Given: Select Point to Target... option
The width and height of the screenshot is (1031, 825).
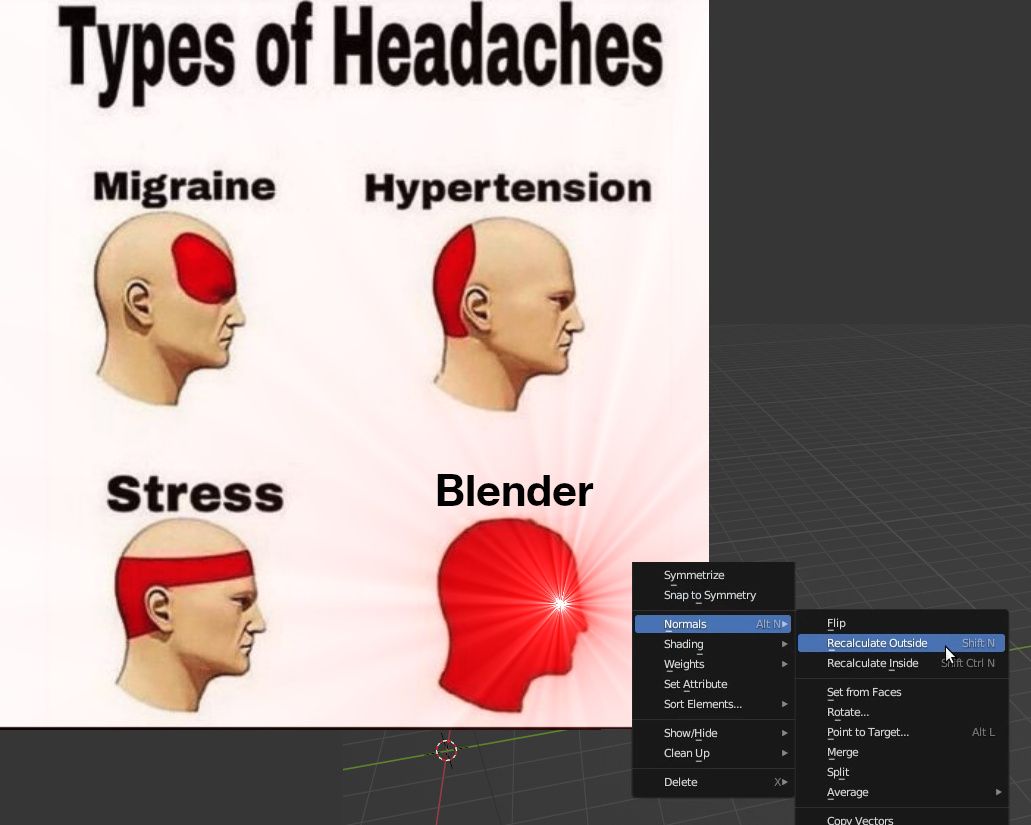Looking at the screenshot, I should (x=901, y=732).
